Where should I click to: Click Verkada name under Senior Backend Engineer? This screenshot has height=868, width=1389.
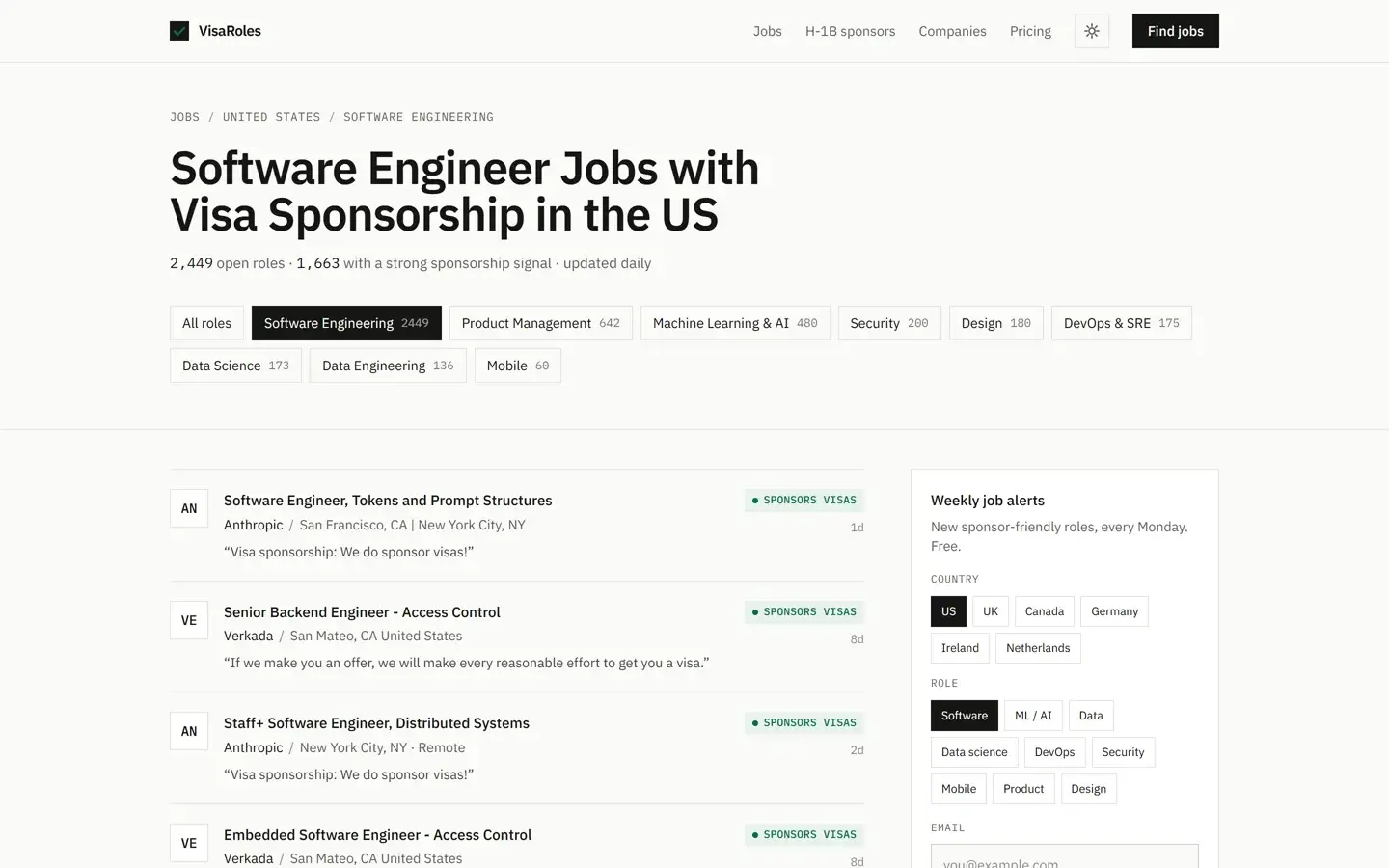tap(249, 636)
